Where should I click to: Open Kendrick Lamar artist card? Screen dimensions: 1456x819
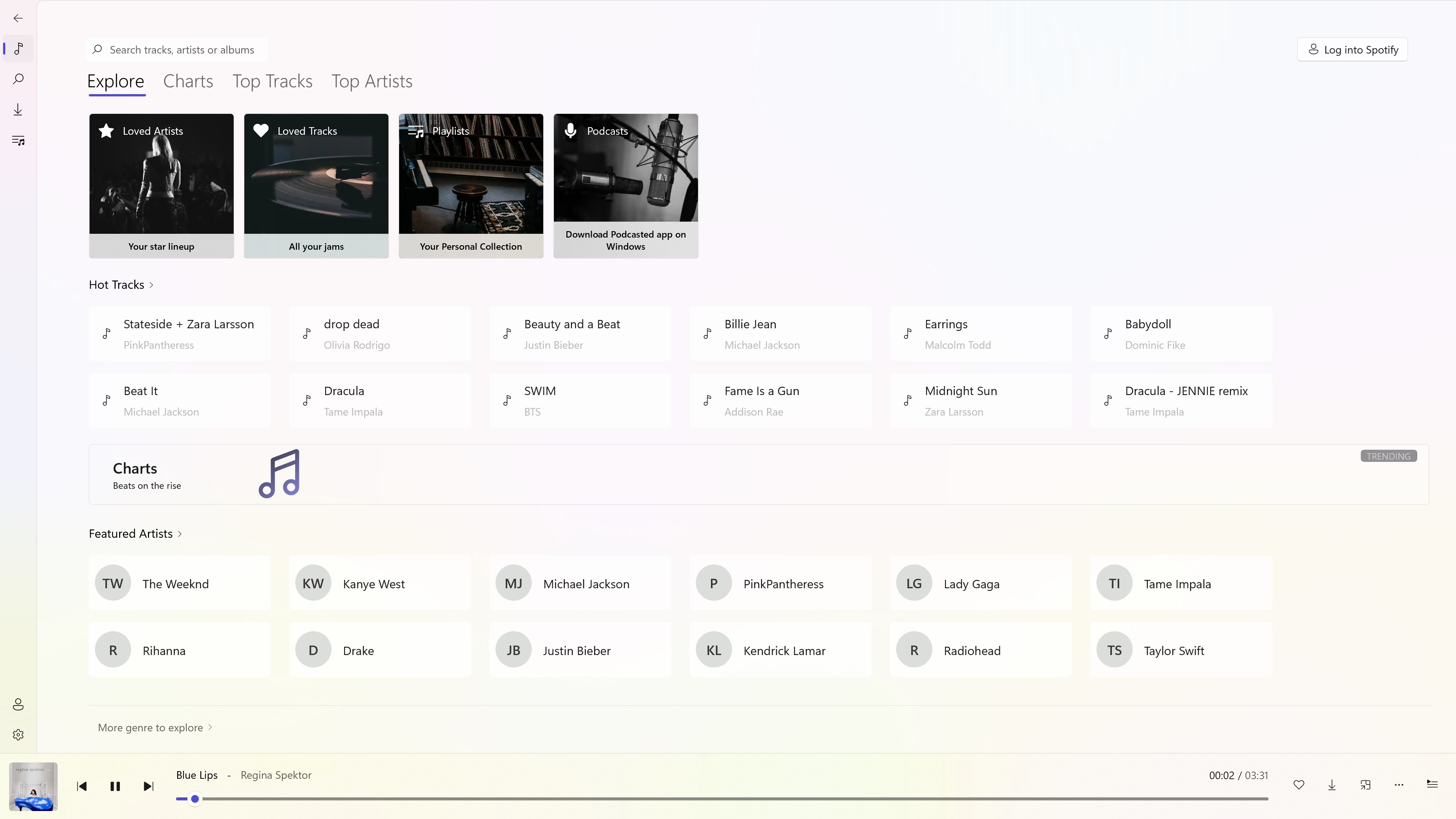(x=781, y=650)
